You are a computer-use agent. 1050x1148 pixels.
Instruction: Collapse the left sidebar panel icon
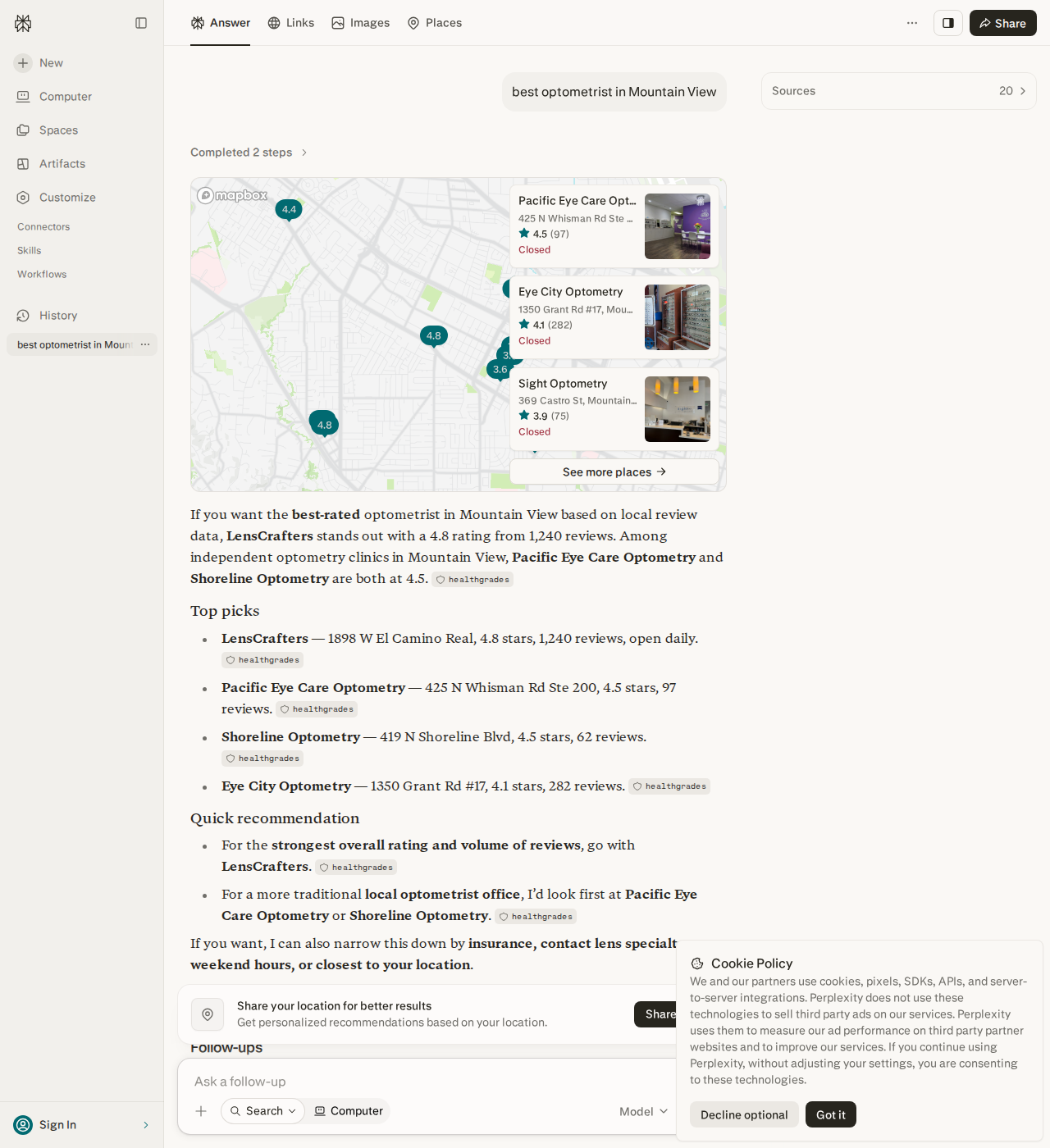tap(141, 23)
